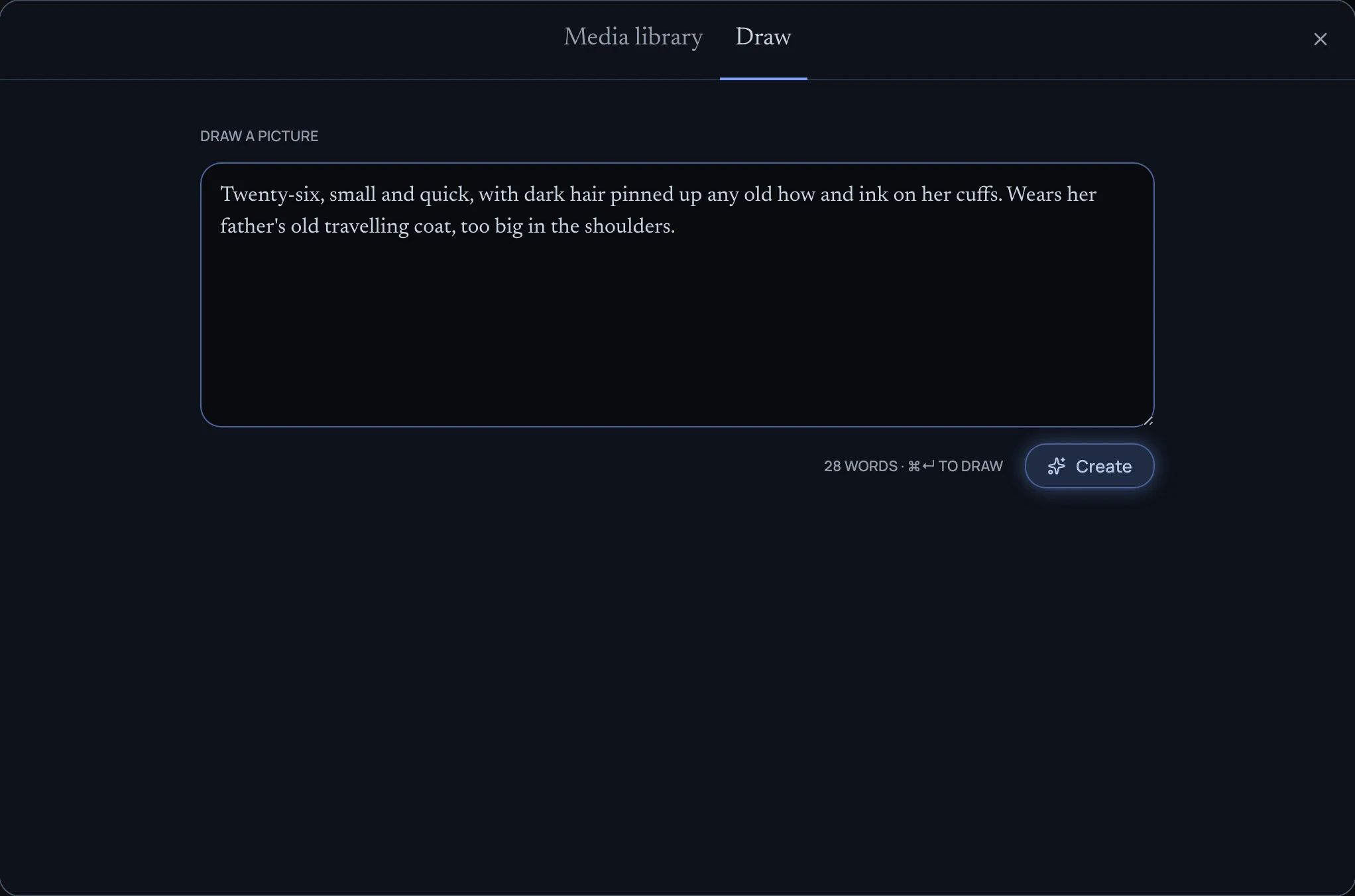1355x896 pixels.
Task: Place cursor in the word "travelling"
Action: [367, 227]
